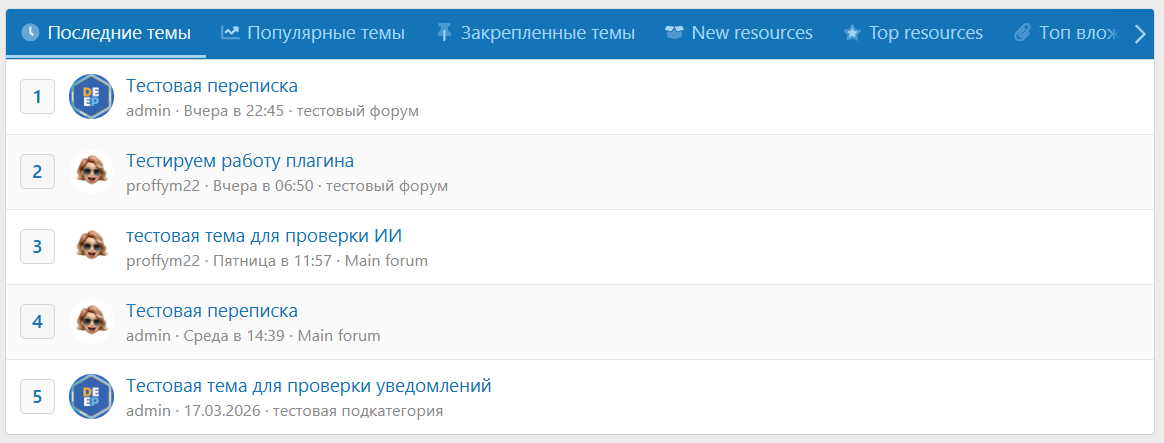The image size is (1164, 443).
Task: Click the box icon beside New resources
Action: point(674,33)
